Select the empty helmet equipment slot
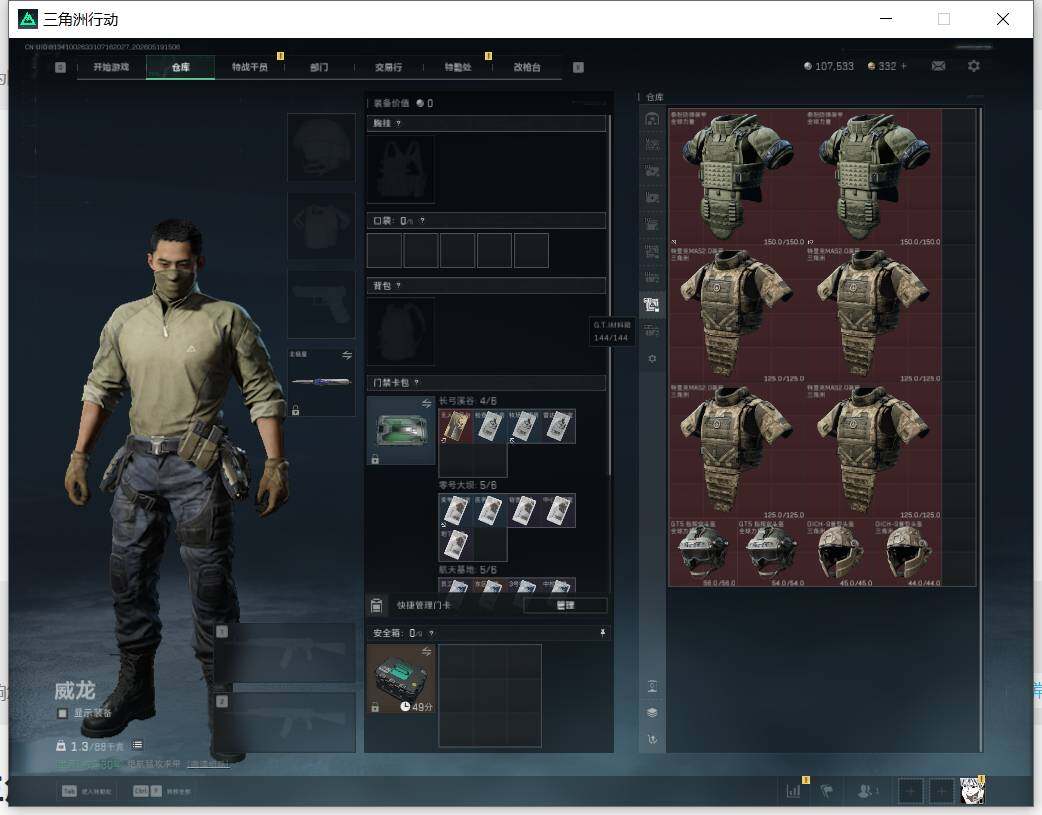This screenshot has height=815, width=1042. 321,147
